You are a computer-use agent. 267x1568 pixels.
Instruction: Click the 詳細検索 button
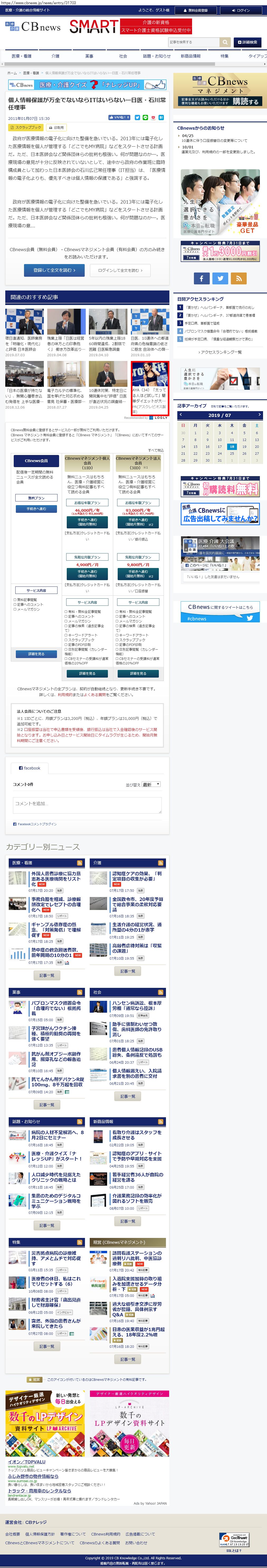(247, 42)
